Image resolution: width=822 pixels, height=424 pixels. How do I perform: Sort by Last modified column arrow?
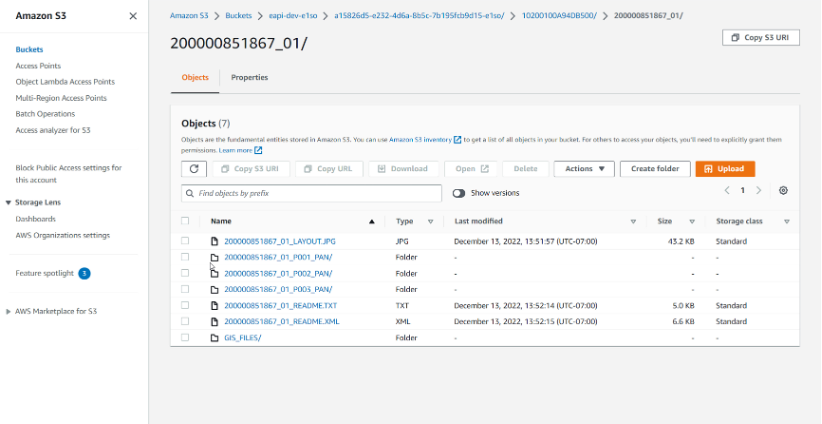pyautogui.click(x=633, y=222)
